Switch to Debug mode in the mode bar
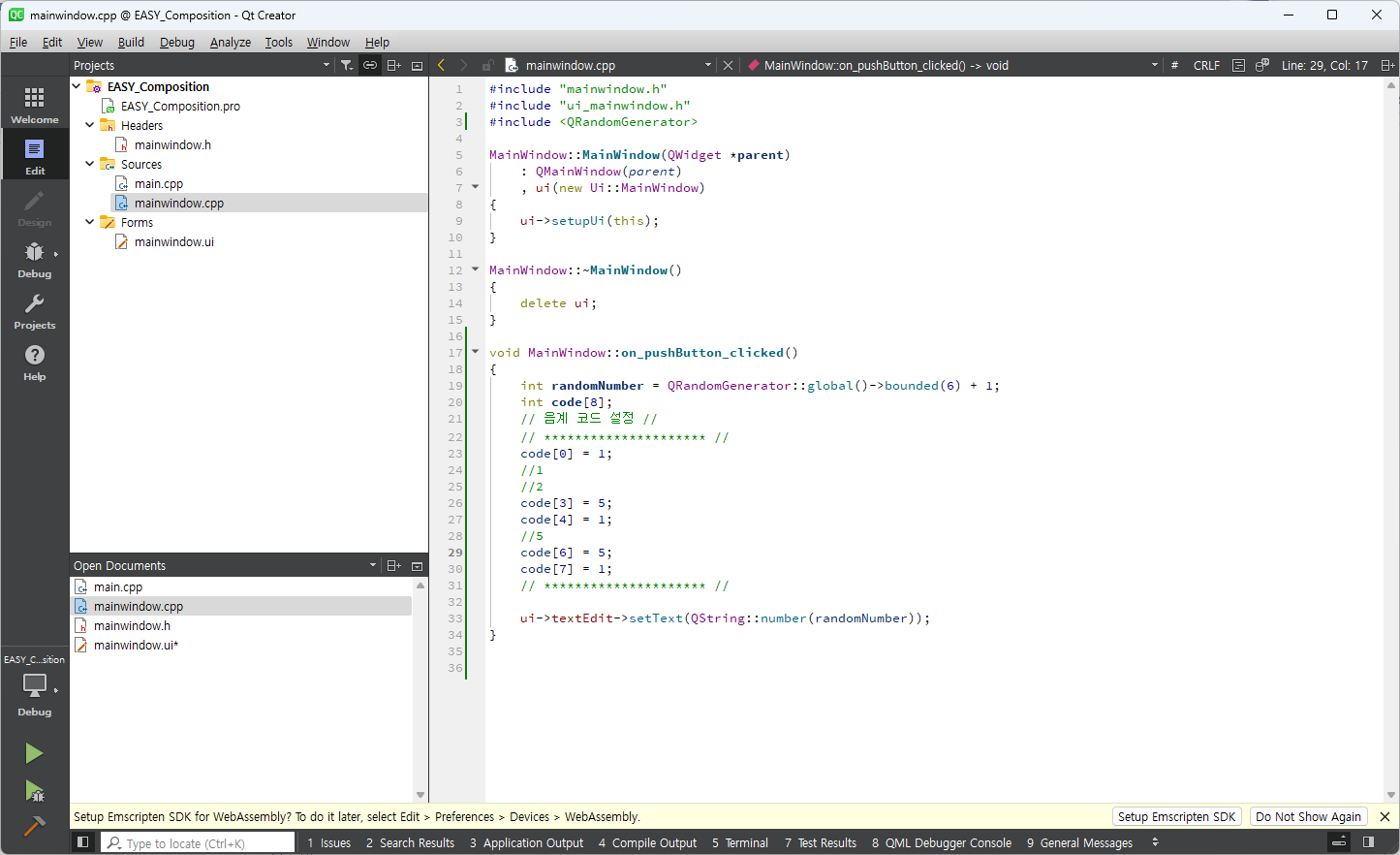The height and width of the screenshot is (855, 1400). (35, 258)
